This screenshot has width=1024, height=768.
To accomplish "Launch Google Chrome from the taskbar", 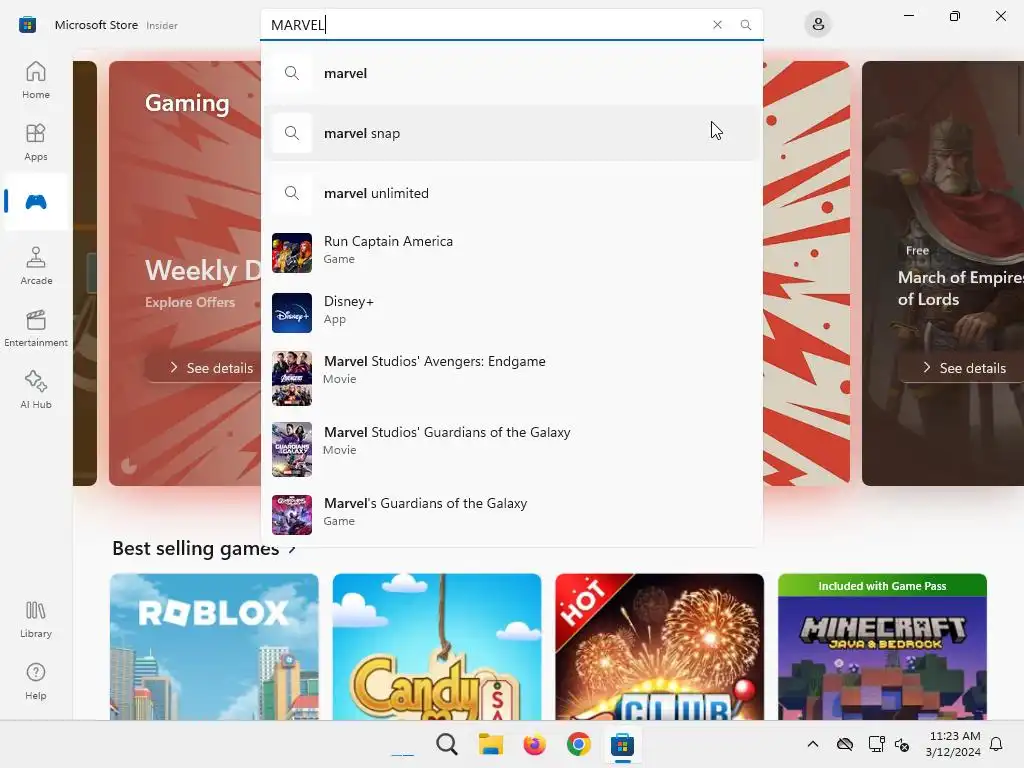I will coord(579,744).
